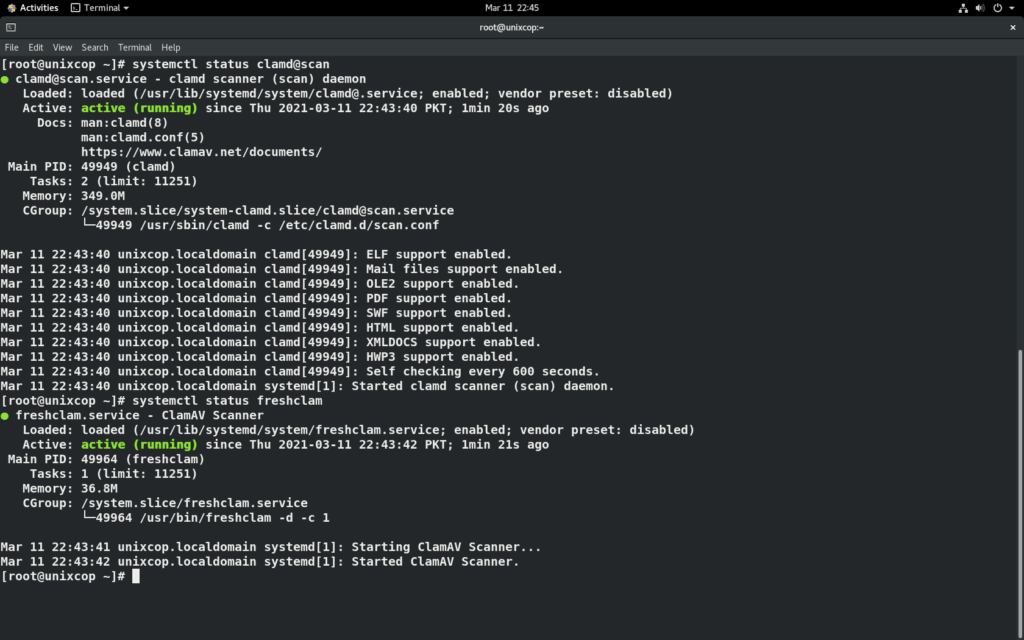Click the /usr/lib/systemd/system/clamd@.service path
The image size is (1024, 640).
pos(278,93)
